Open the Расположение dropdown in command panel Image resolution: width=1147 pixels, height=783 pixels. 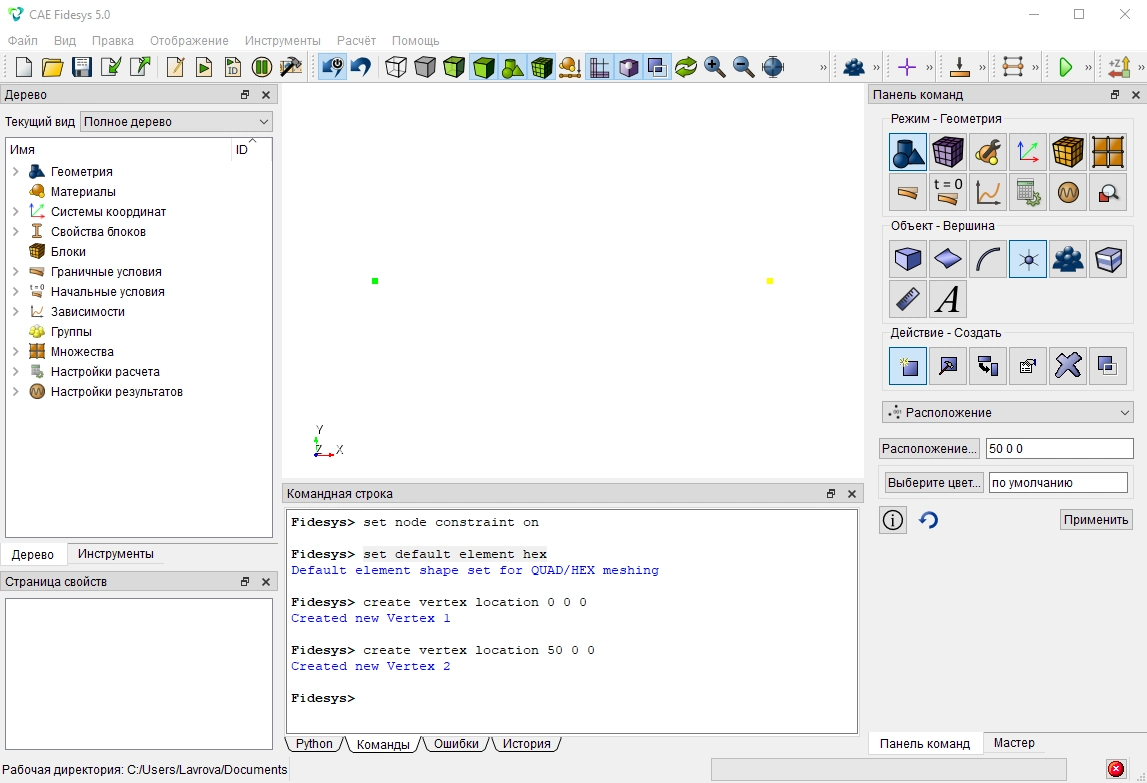point(1007,413)
